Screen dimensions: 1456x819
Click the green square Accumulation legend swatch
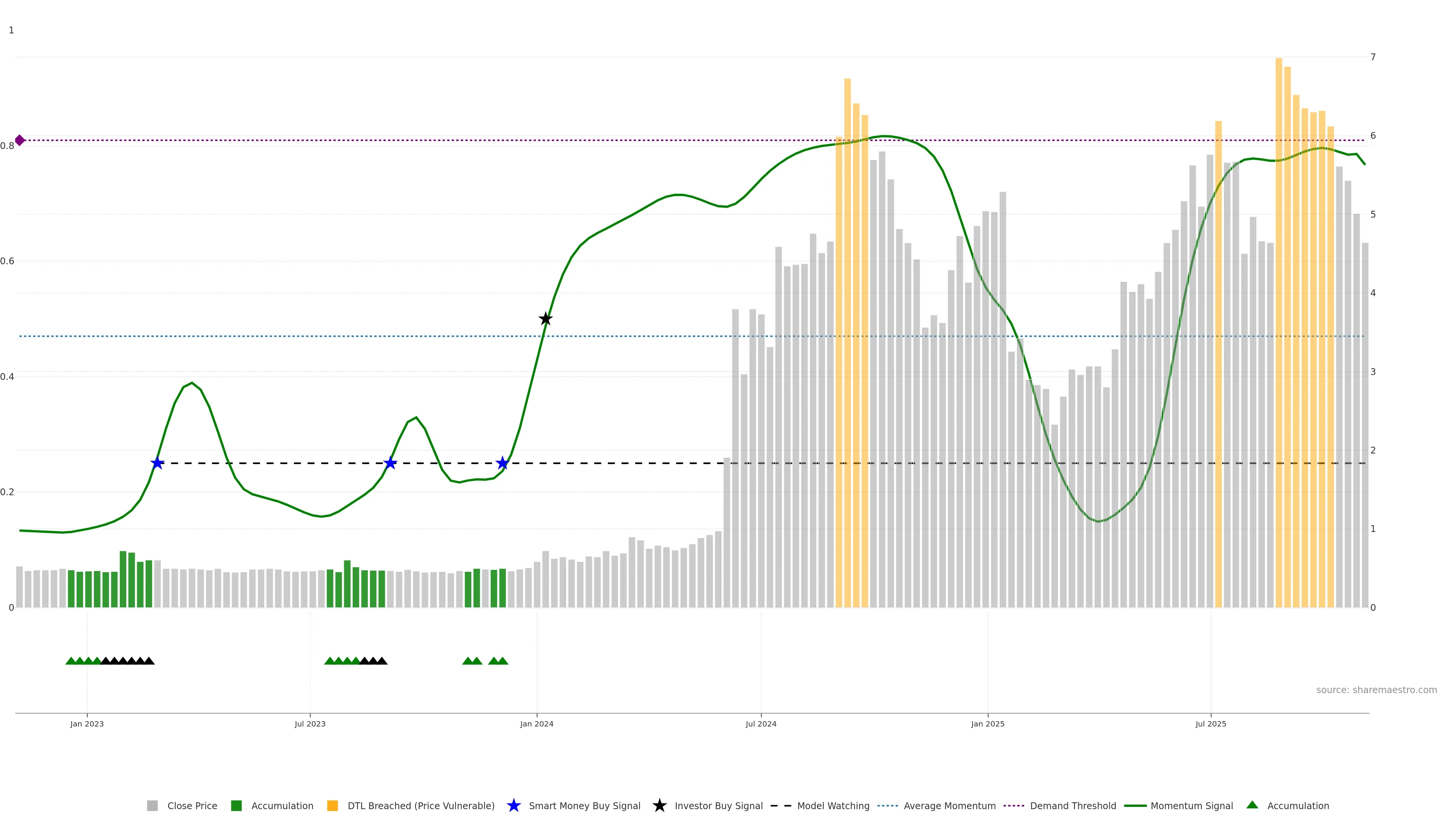pos(236,805)
